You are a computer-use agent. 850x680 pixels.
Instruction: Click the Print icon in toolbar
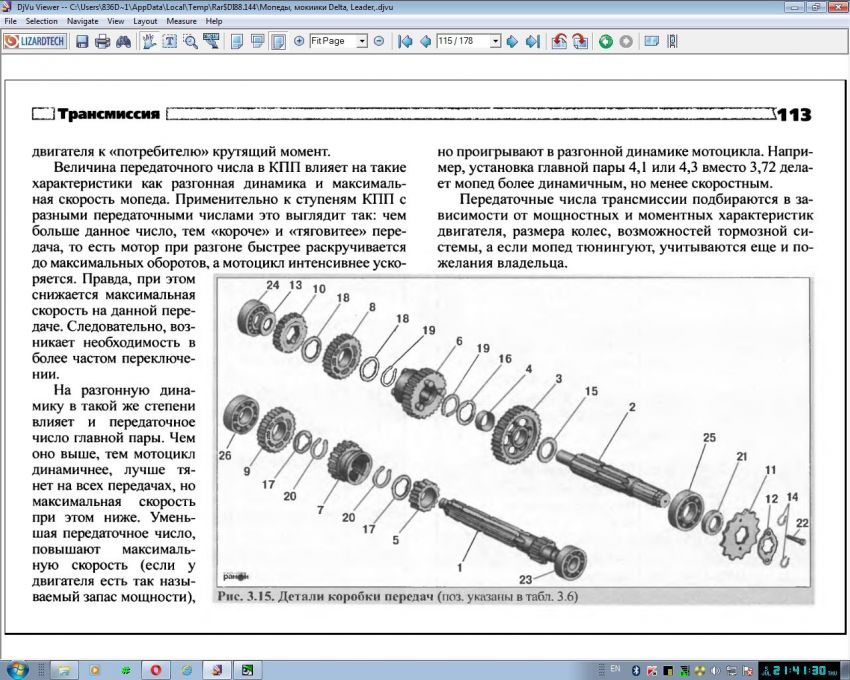pyautogui.click(x=102, y=42)
